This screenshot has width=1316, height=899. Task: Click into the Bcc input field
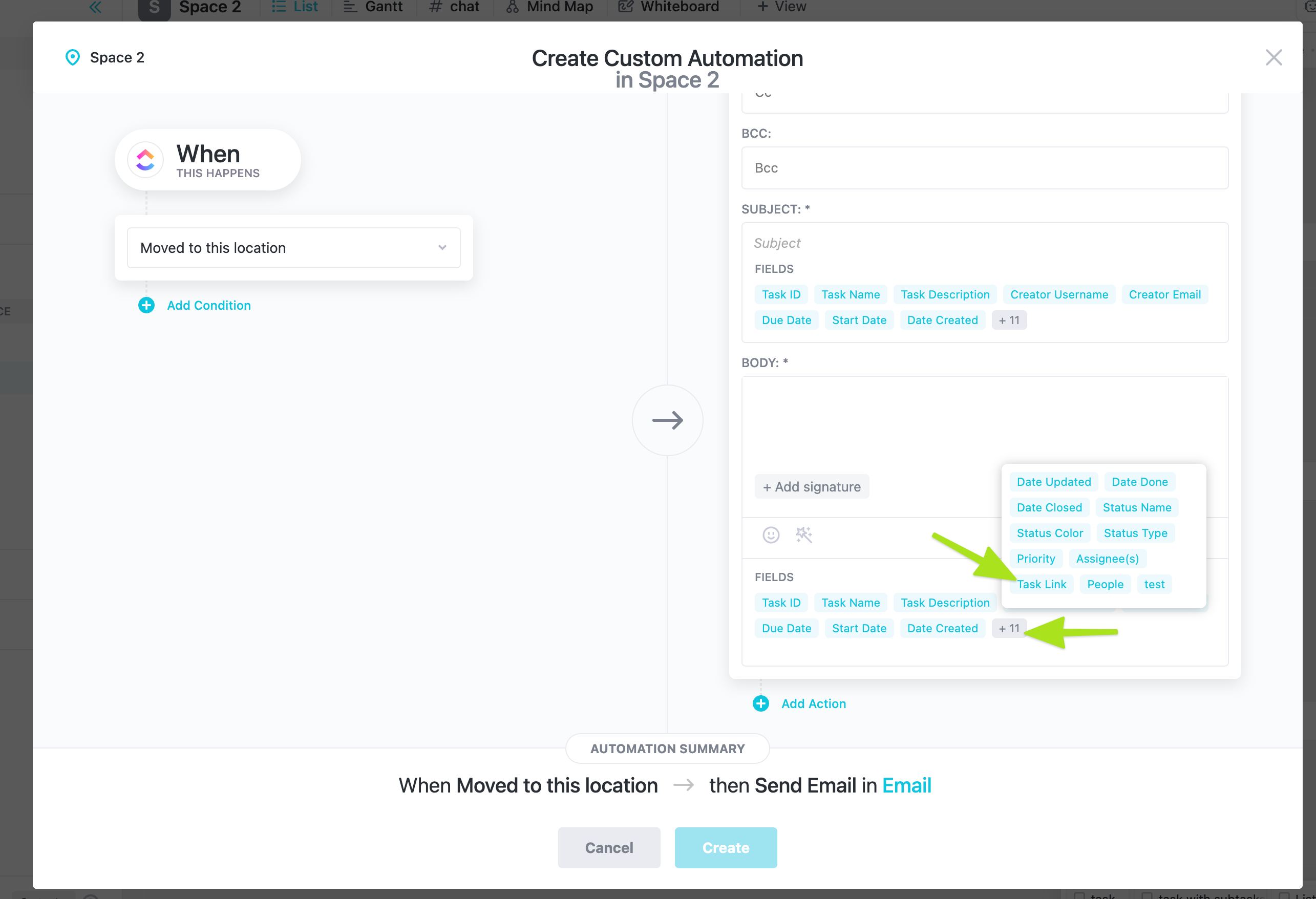pyautogui.click(x=984, y=168)
